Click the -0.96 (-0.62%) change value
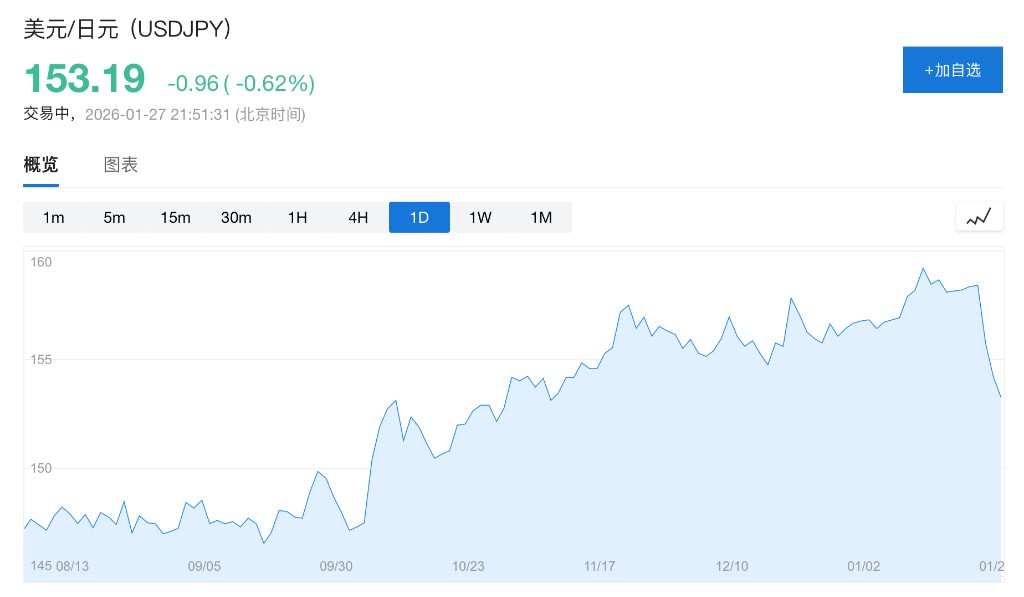 241,82
